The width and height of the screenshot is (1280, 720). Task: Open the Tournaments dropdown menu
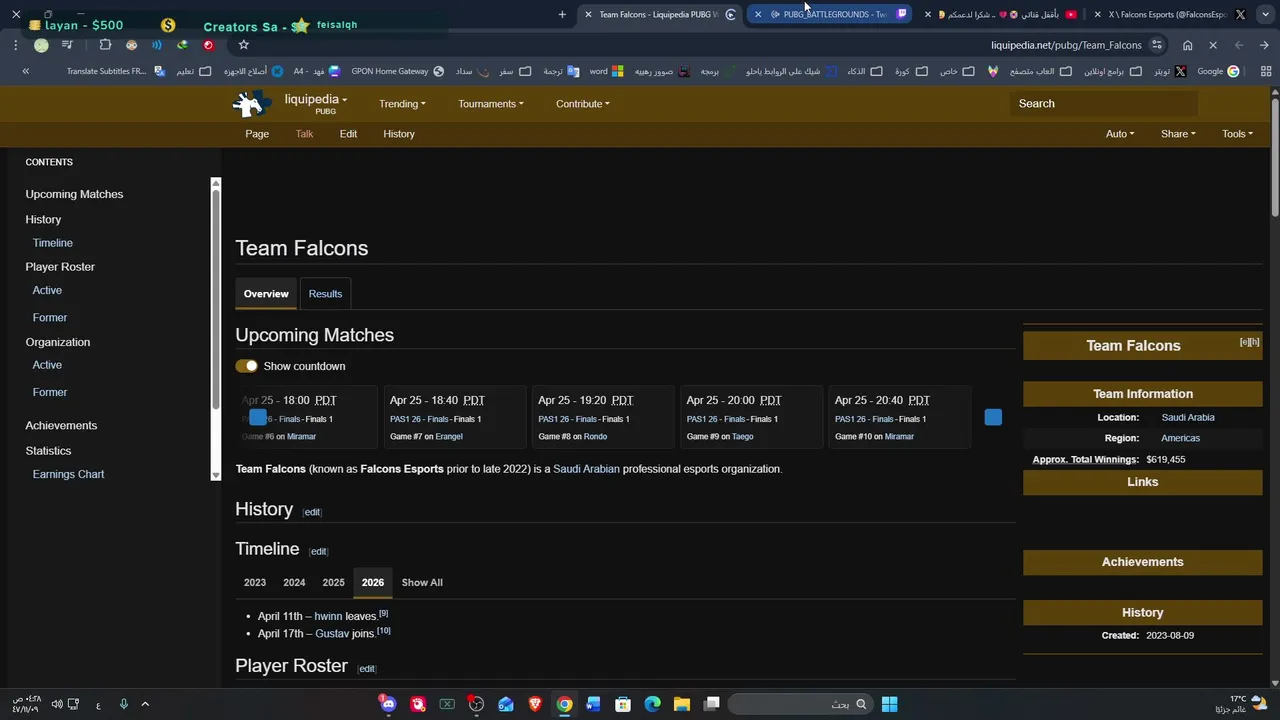(x=490, y=104)
